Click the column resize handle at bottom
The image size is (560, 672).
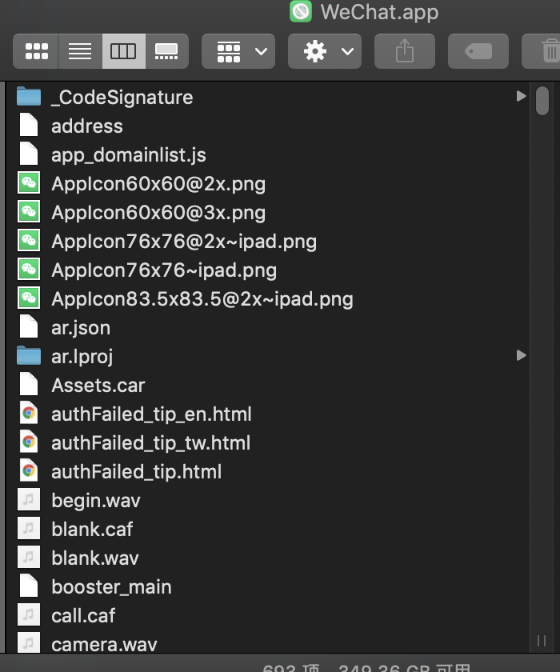point(542,641)
